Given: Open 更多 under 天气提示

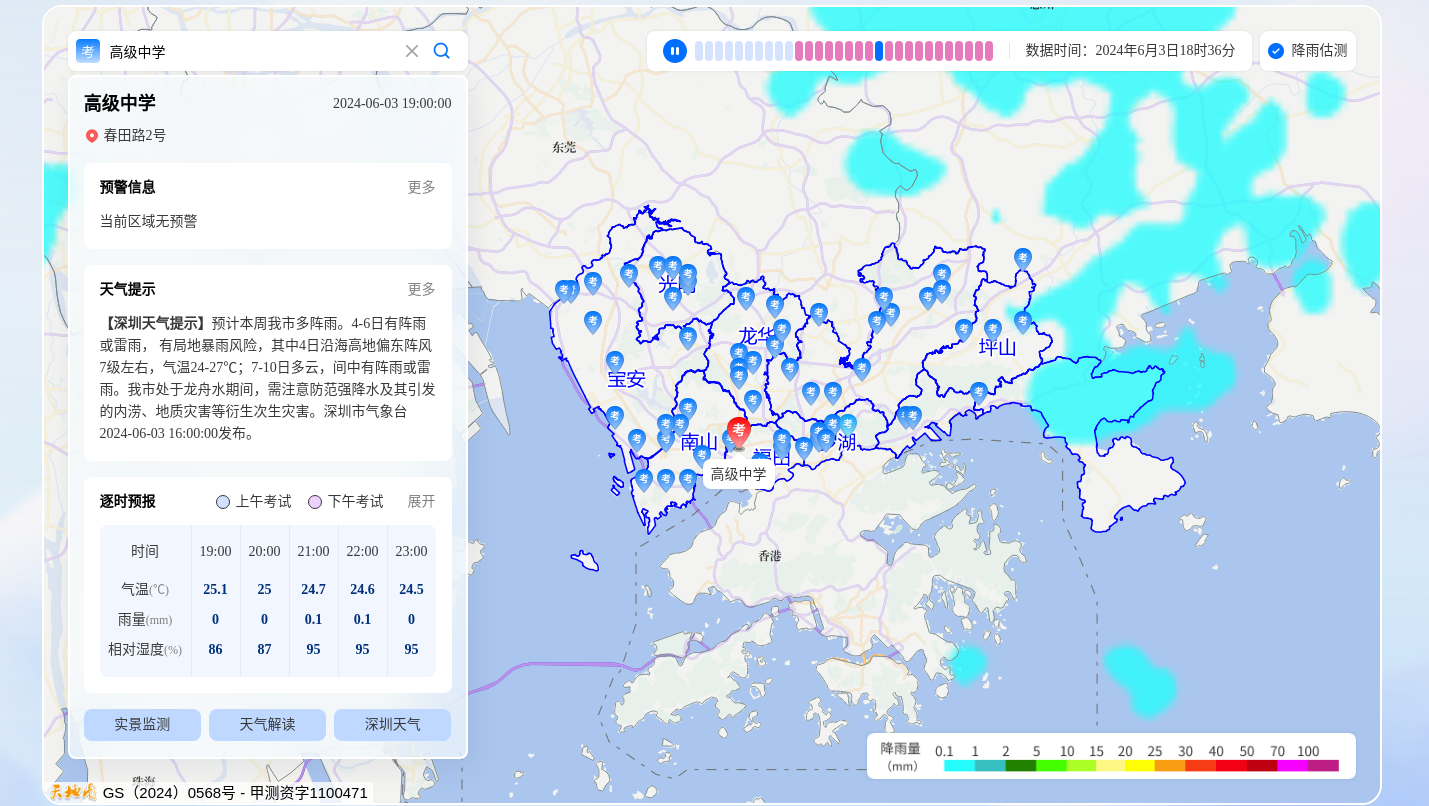Looking at the screenshot, I should 421,289.
